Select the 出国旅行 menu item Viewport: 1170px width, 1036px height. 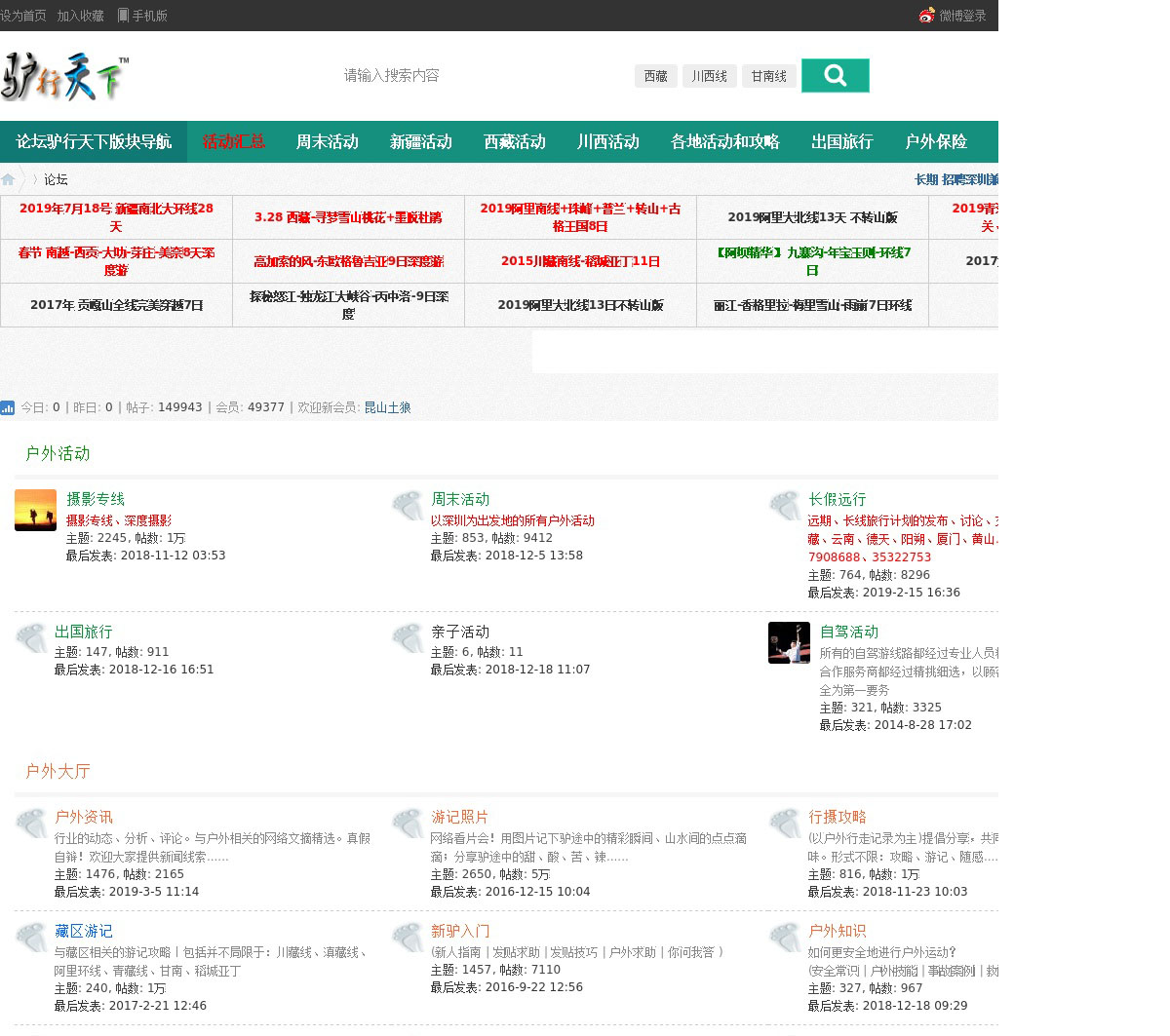pyautogui.click(x=841, y=142)
